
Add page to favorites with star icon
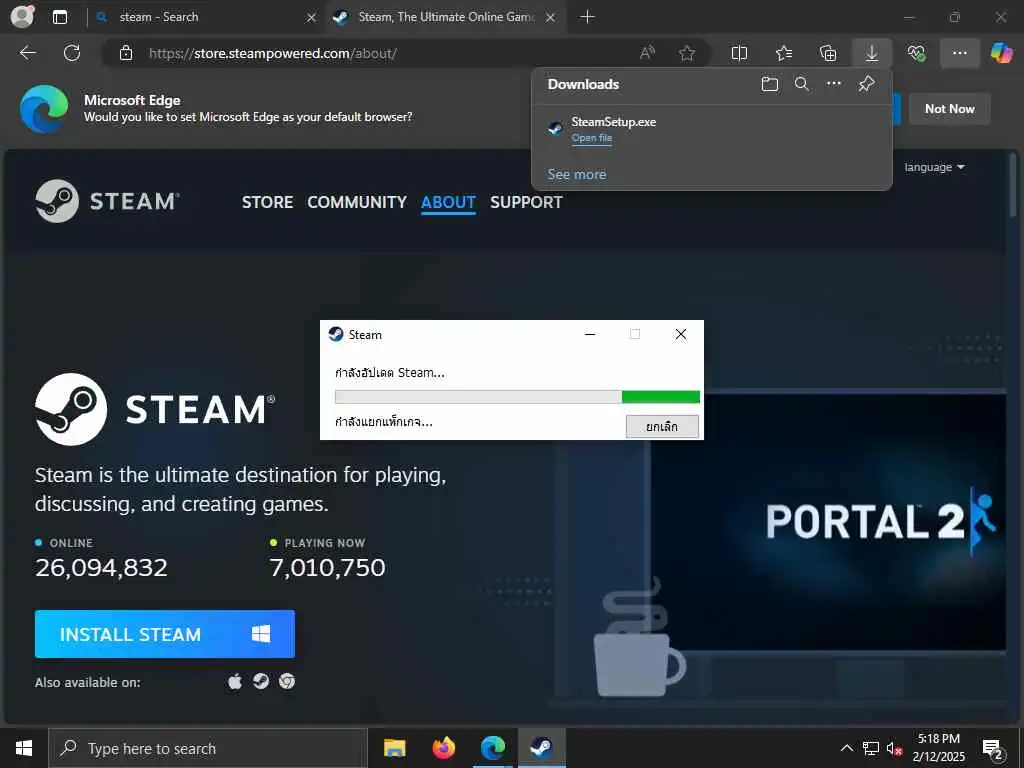(686, 53)
